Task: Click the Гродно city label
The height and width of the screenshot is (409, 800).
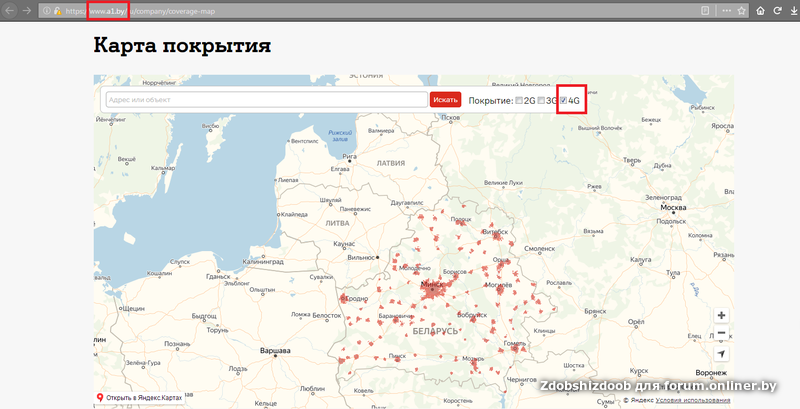Action: pyautogui.click(x=357, y=299)
